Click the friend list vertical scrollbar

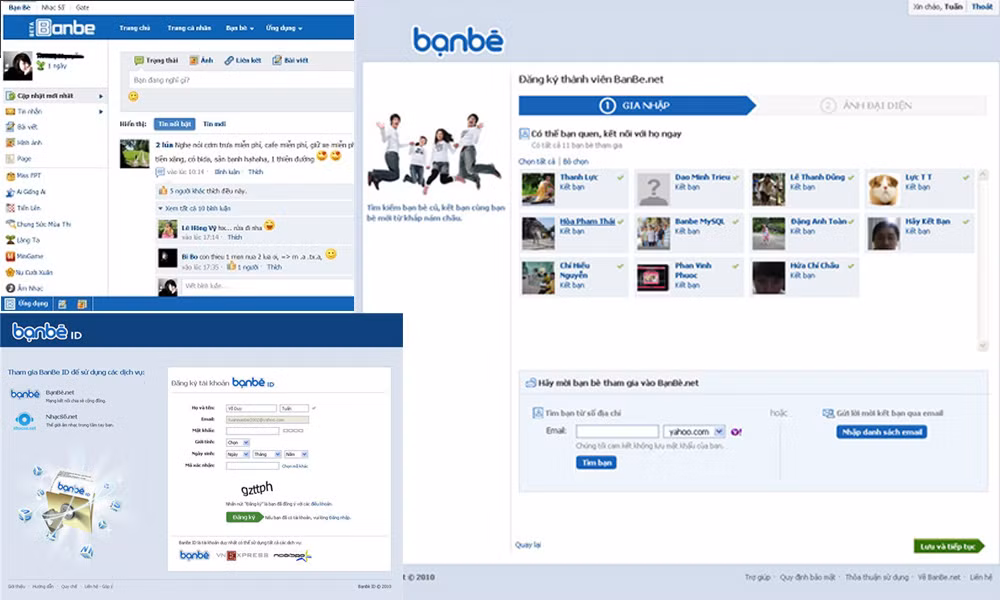point(981,250)
